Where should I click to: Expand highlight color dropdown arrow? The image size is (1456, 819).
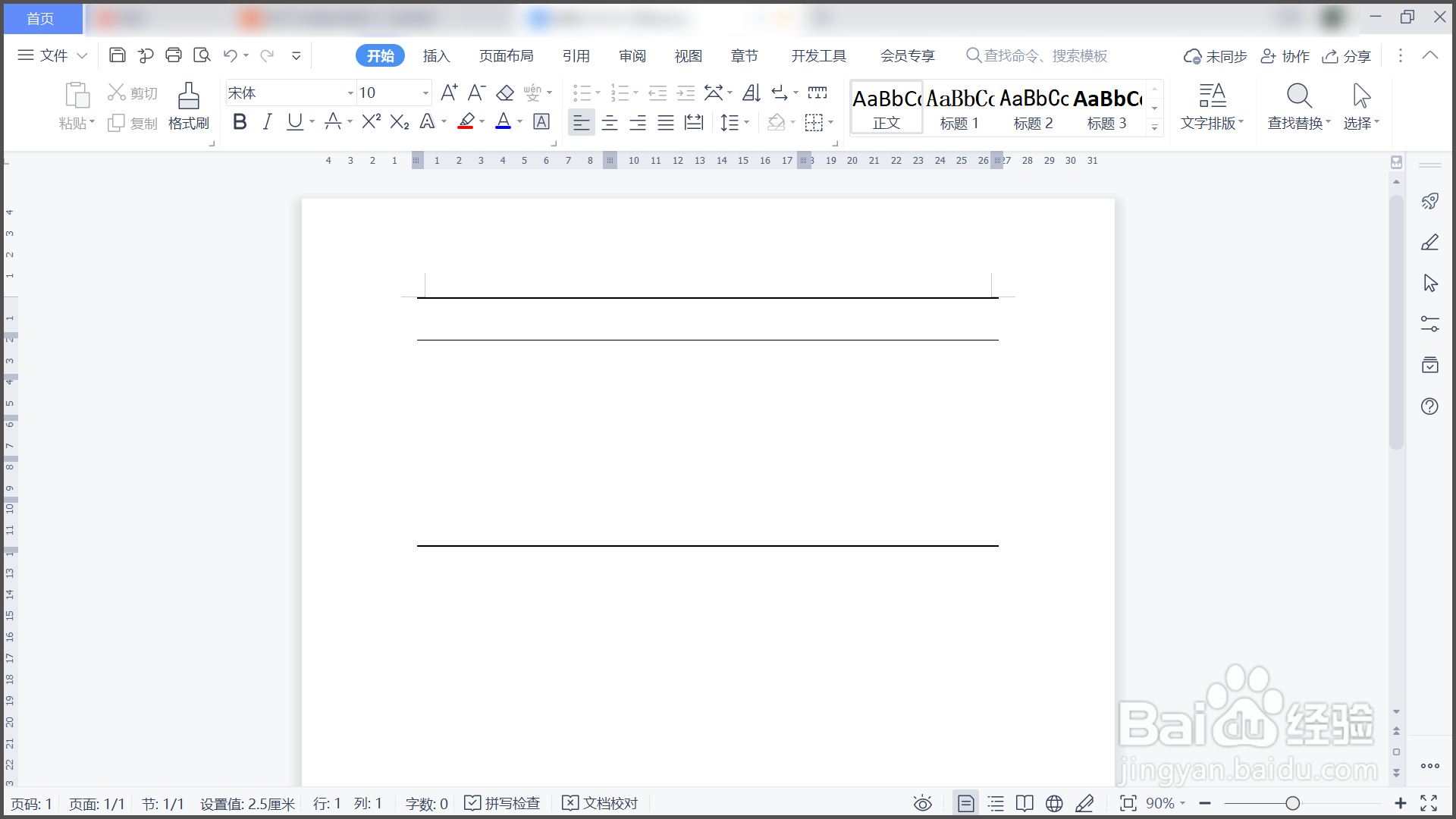(x=482, y=121)
